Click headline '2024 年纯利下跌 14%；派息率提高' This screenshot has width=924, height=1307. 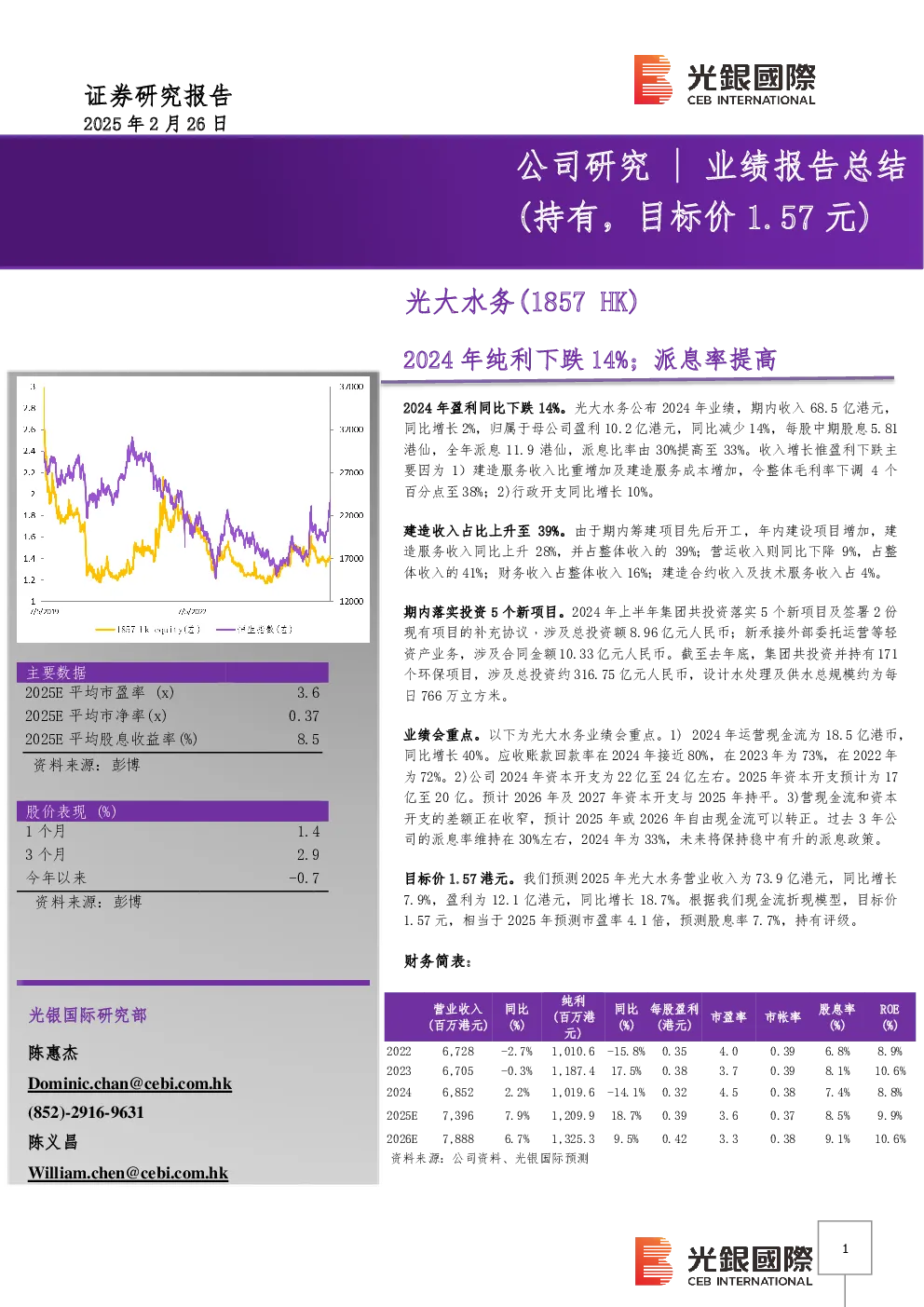coord(590,360)
